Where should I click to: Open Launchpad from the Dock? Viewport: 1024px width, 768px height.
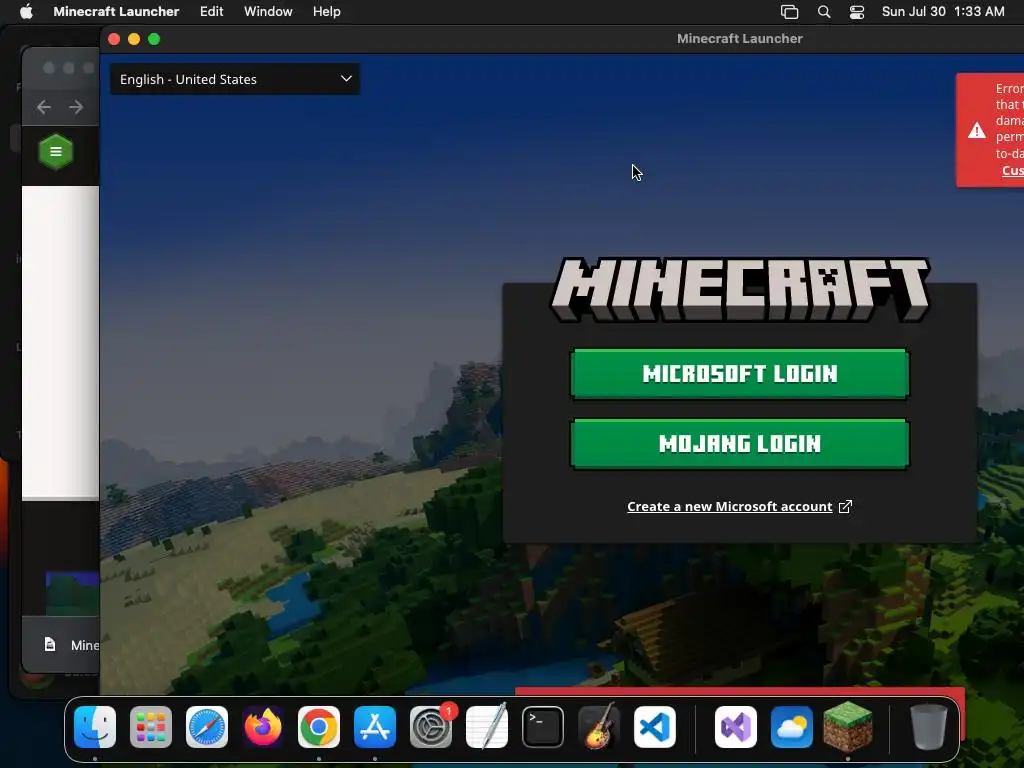151,727
